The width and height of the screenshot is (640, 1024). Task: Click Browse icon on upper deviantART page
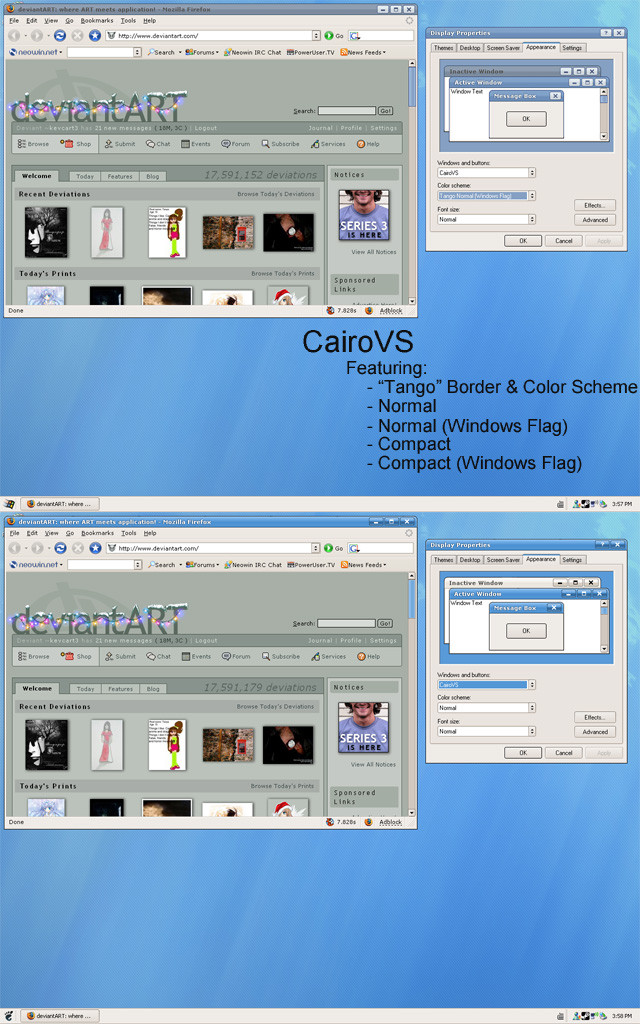pos(22,144)
